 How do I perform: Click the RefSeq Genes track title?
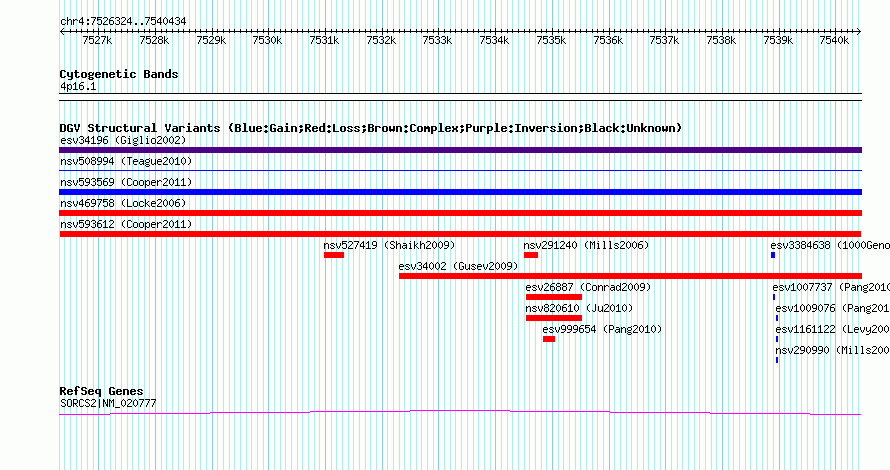(x=102, y=391)
